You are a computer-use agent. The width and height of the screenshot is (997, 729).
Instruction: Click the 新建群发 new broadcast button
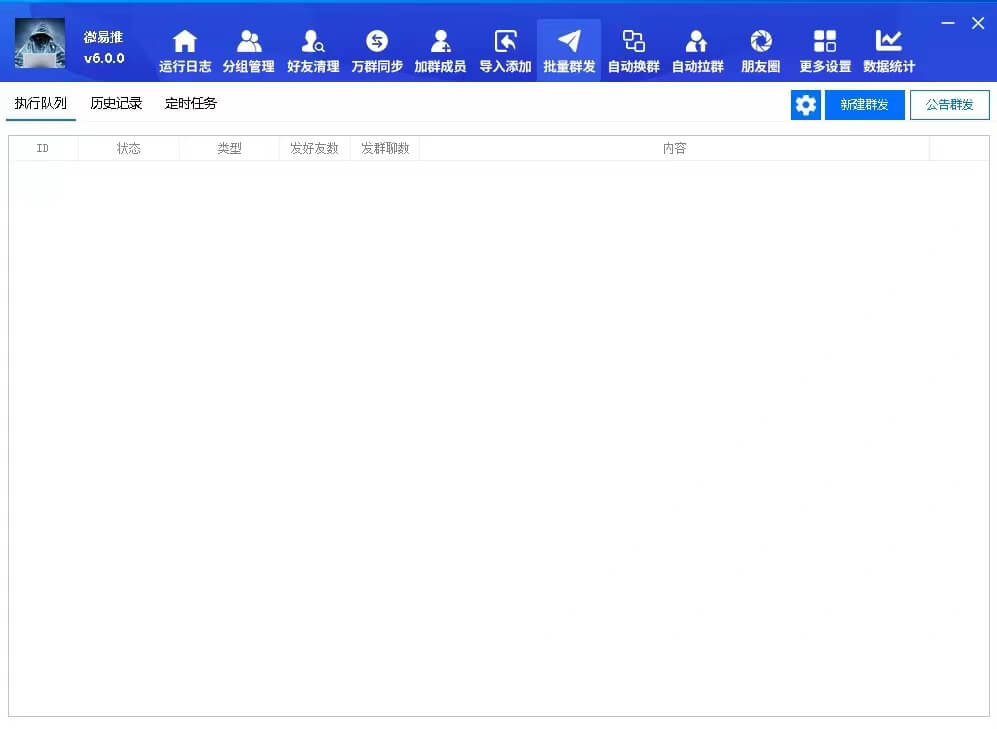(x=864, y=104)
